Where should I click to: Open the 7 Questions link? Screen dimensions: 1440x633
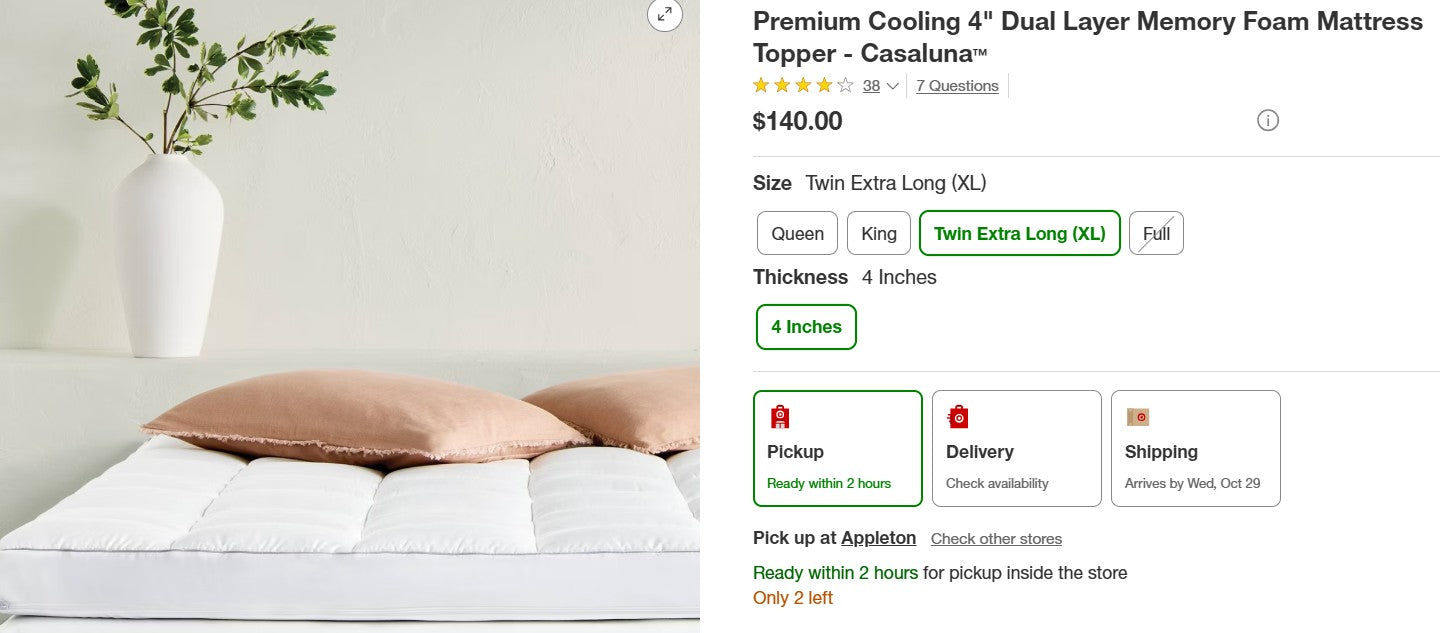957,86
